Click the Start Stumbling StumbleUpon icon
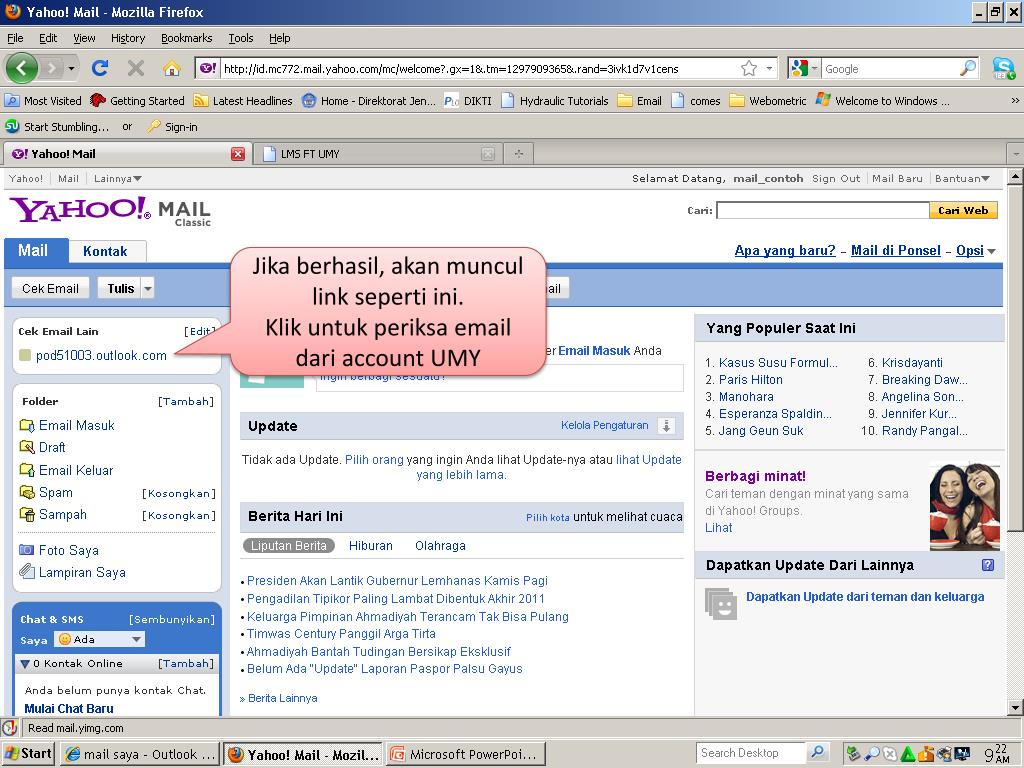This screenshot has height=768, width=1024. [12, 126]
